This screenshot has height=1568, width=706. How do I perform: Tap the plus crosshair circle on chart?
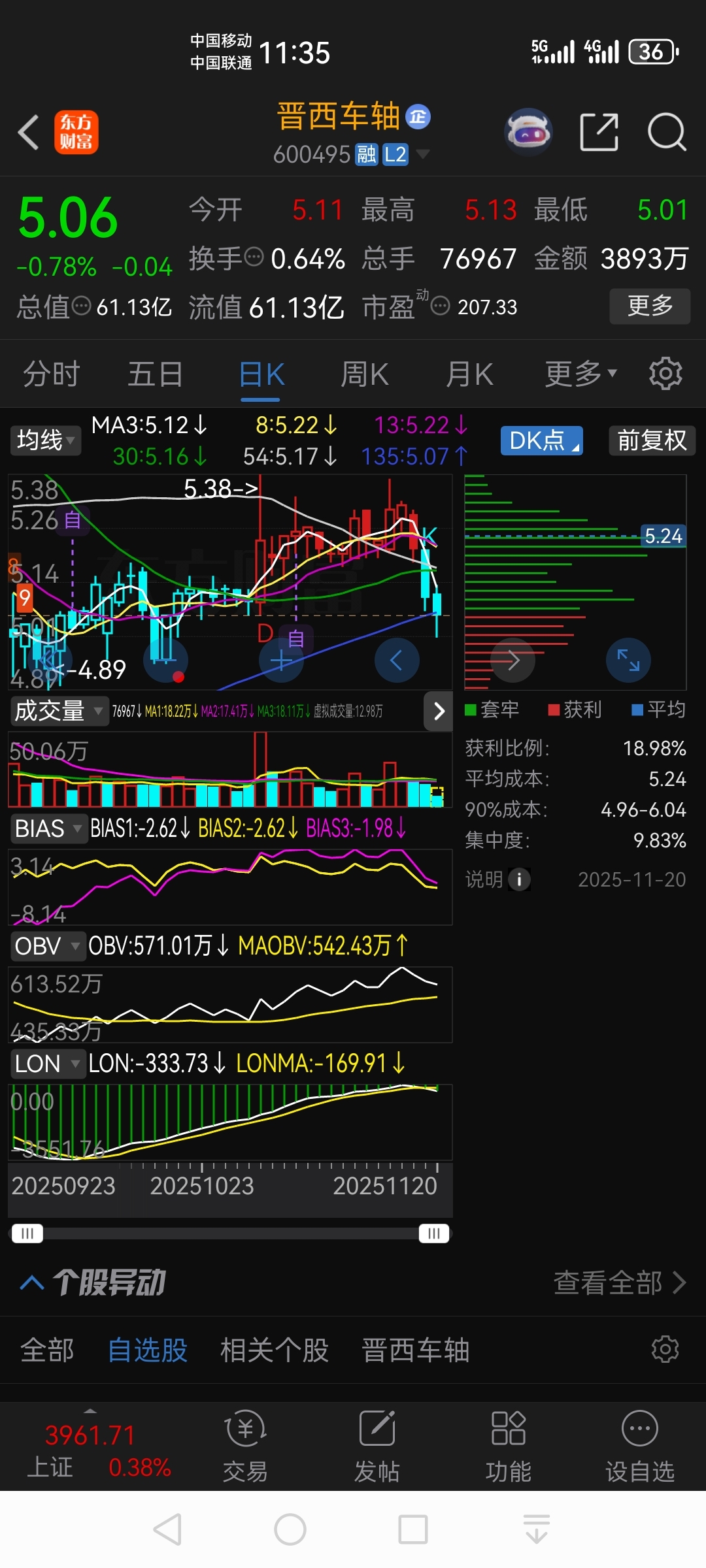[x=282, y=661]
